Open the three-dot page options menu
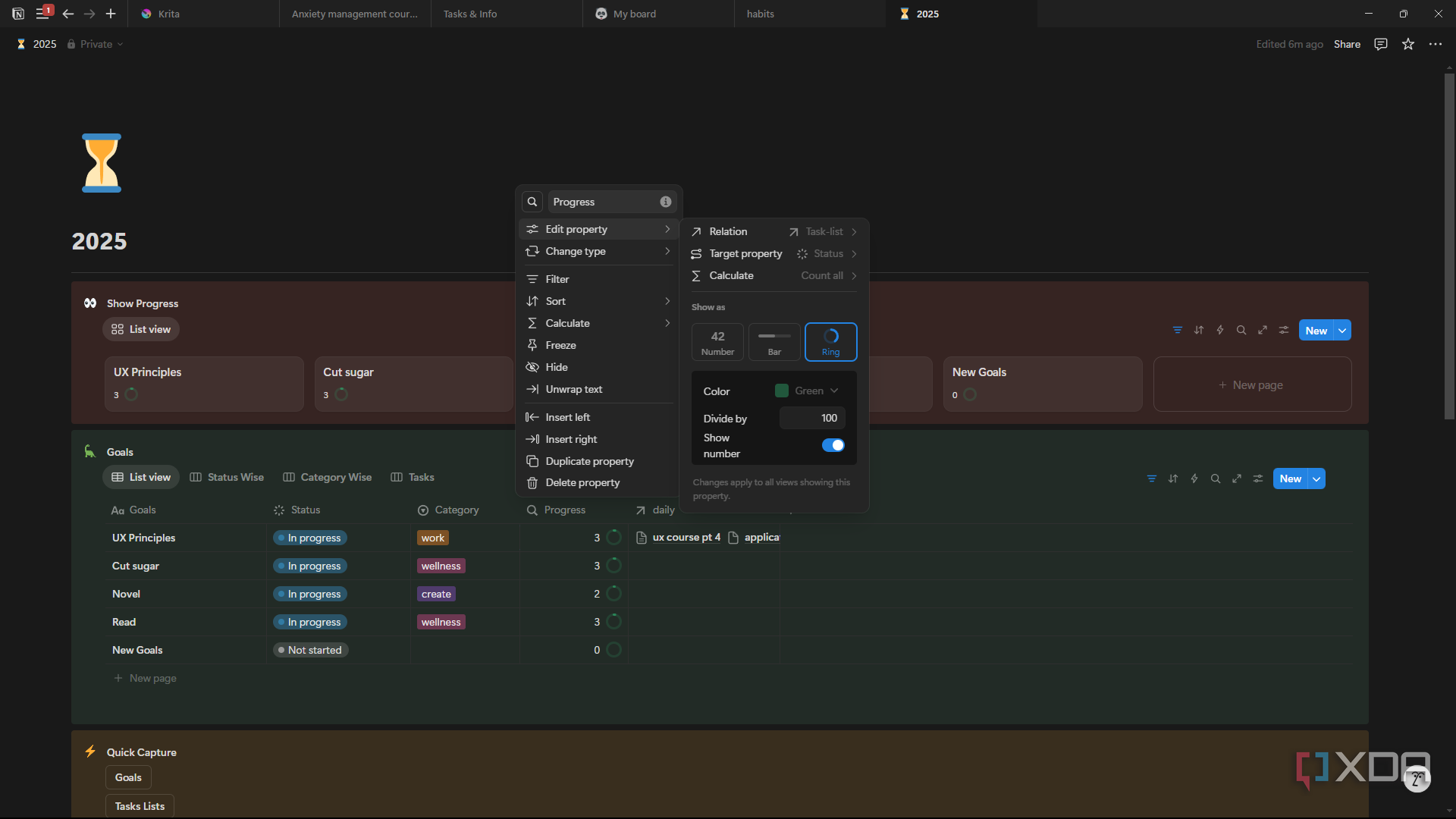The width and height of the screenshot is (1456, 819). (1436, 44)
